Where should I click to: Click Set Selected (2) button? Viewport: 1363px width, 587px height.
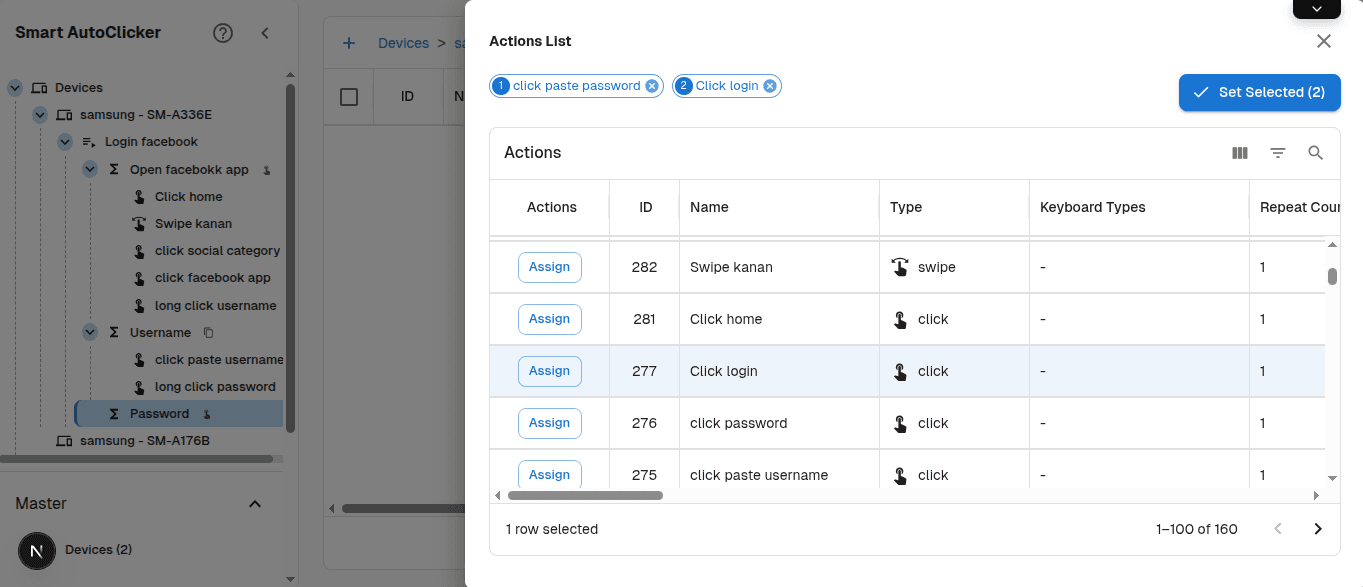pyautogui.click(x=1259, y=92)
